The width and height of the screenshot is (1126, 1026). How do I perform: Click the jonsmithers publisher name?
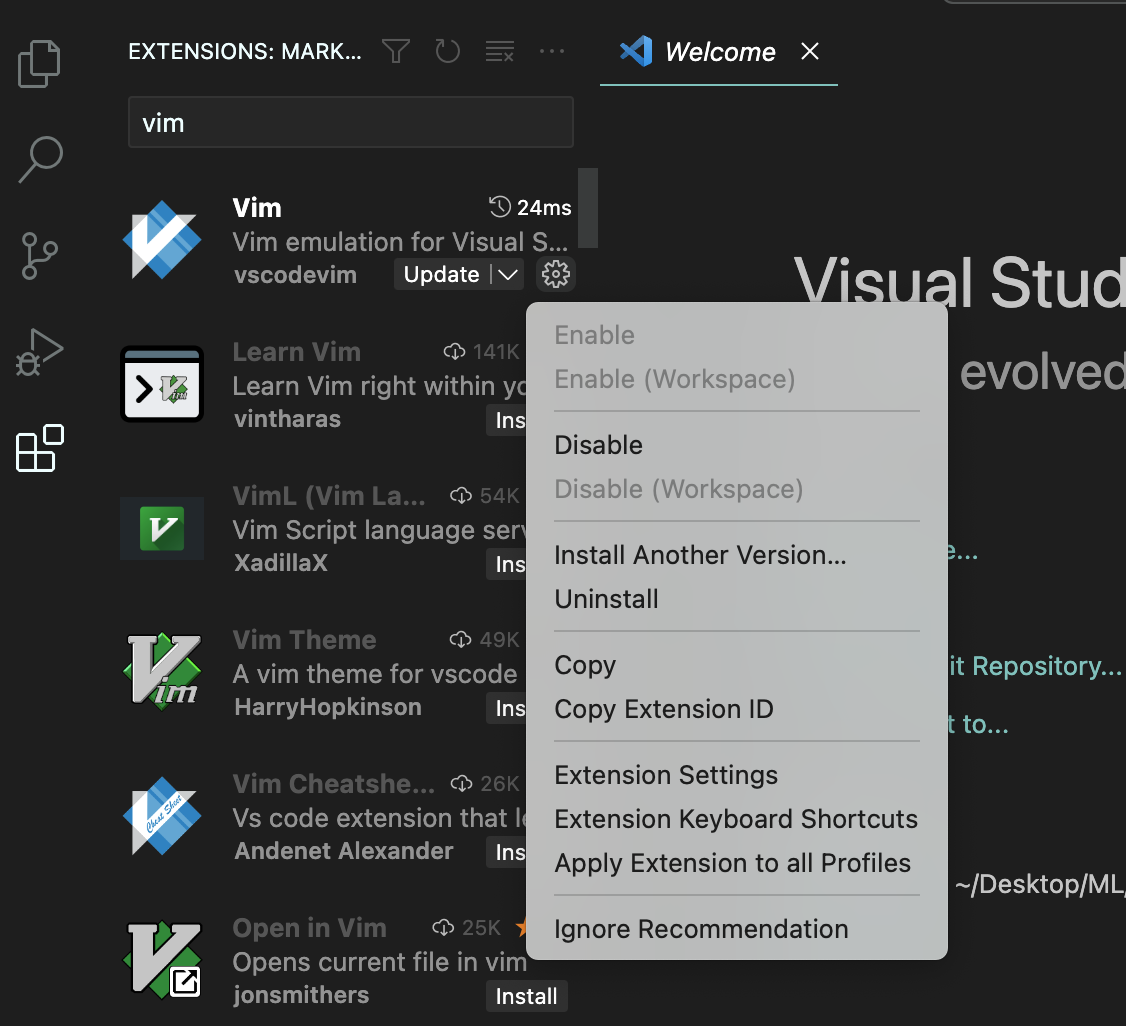coord(302,995)
